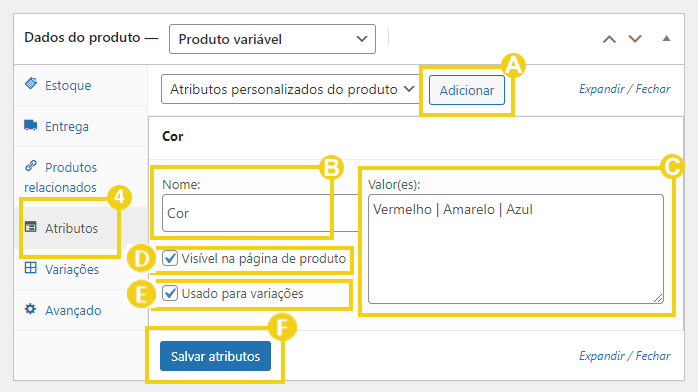Screen dimensions: 698x392
Task: Click the top Expandir / Fechar link
Action: (625, 89)
